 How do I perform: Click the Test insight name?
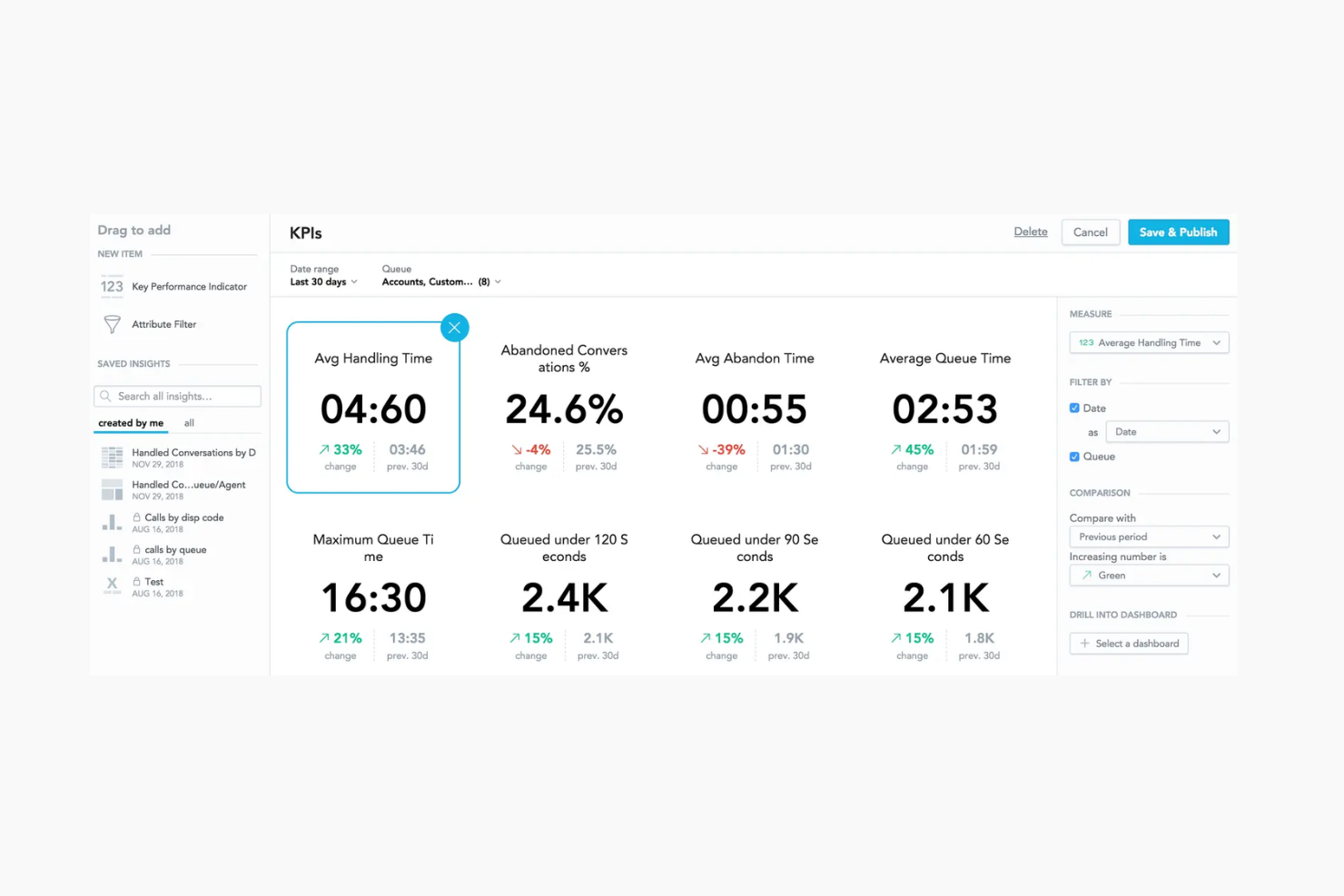[x=154, y=582]
